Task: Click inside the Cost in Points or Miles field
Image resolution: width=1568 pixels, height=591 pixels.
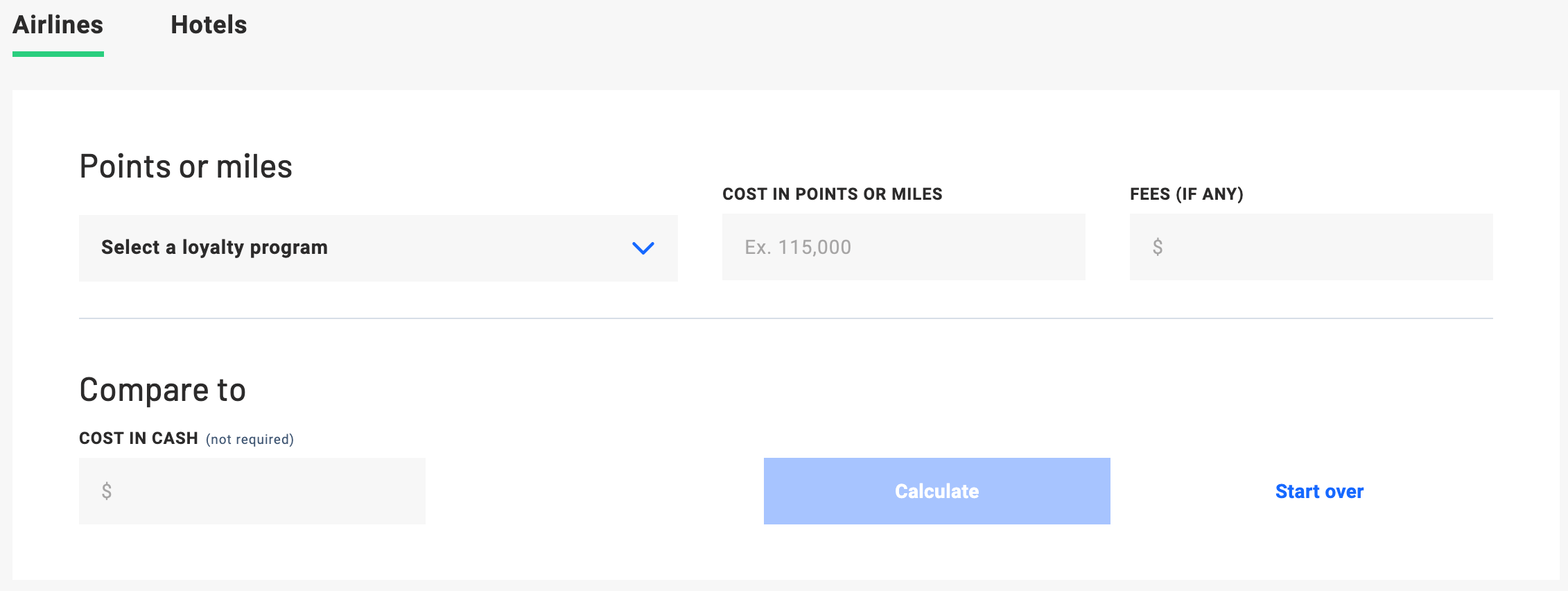Action: pos(903,246)
